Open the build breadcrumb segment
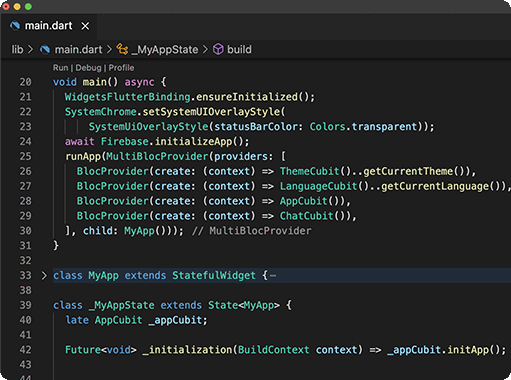The width and height of the screenshot is (511, 380). pyautogui.click(x=239, y=50)
